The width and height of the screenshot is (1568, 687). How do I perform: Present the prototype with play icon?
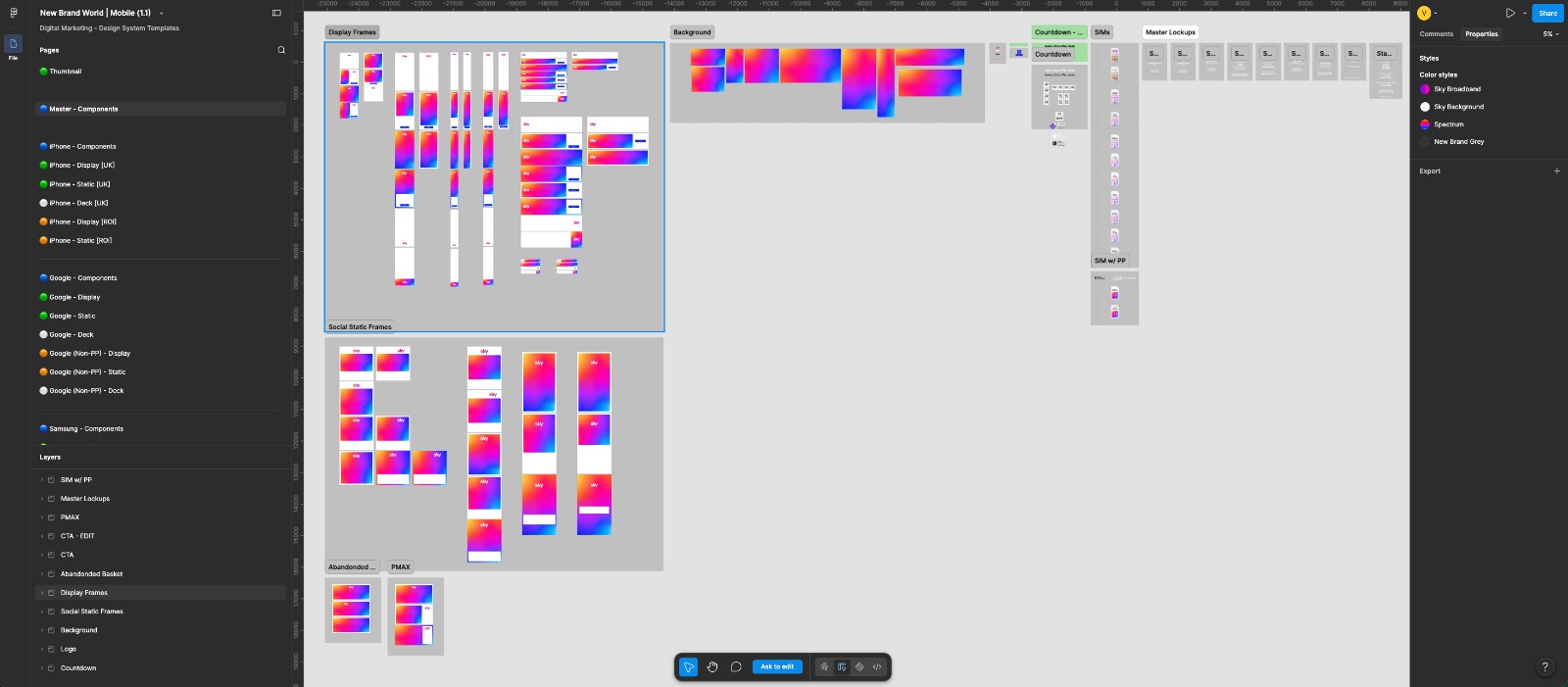(1510, 13)
